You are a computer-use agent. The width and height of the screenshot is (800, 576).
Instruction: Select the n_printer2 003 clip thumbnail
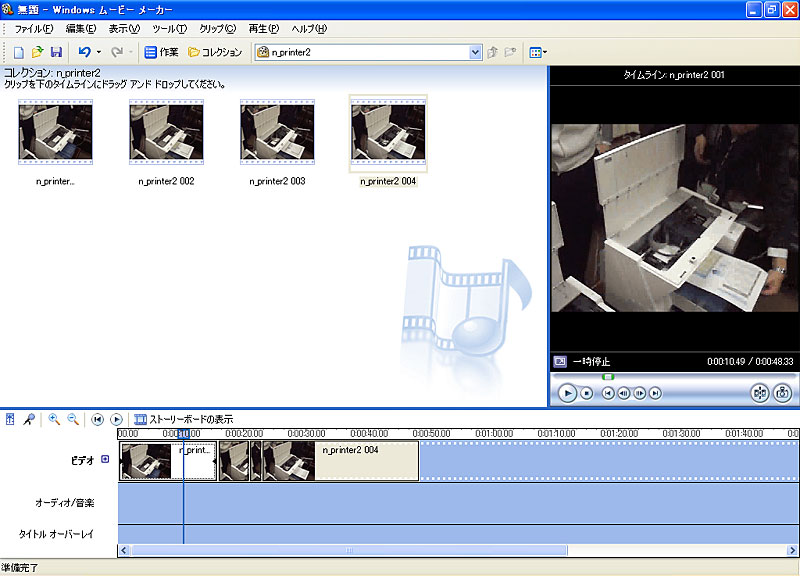[277, 133]
